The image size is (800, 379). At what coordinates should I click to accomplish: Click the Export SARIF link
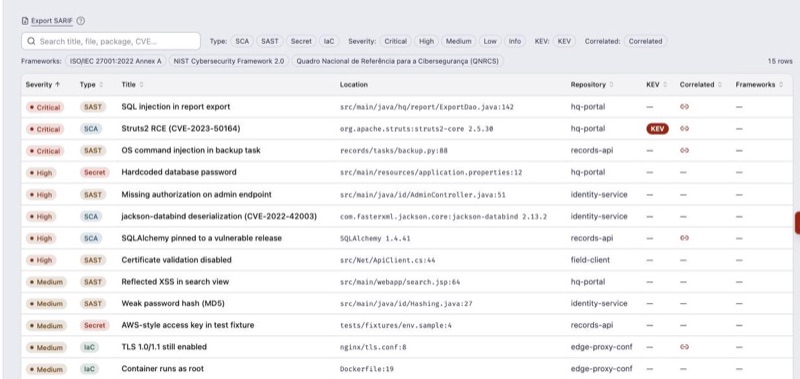pos(52,21)
